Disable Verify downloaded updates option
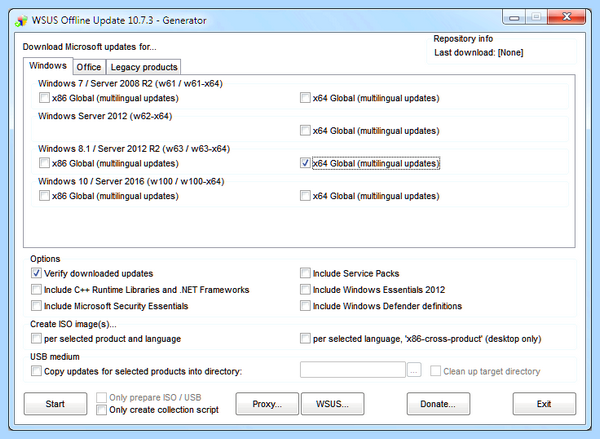 coord(36,273)
